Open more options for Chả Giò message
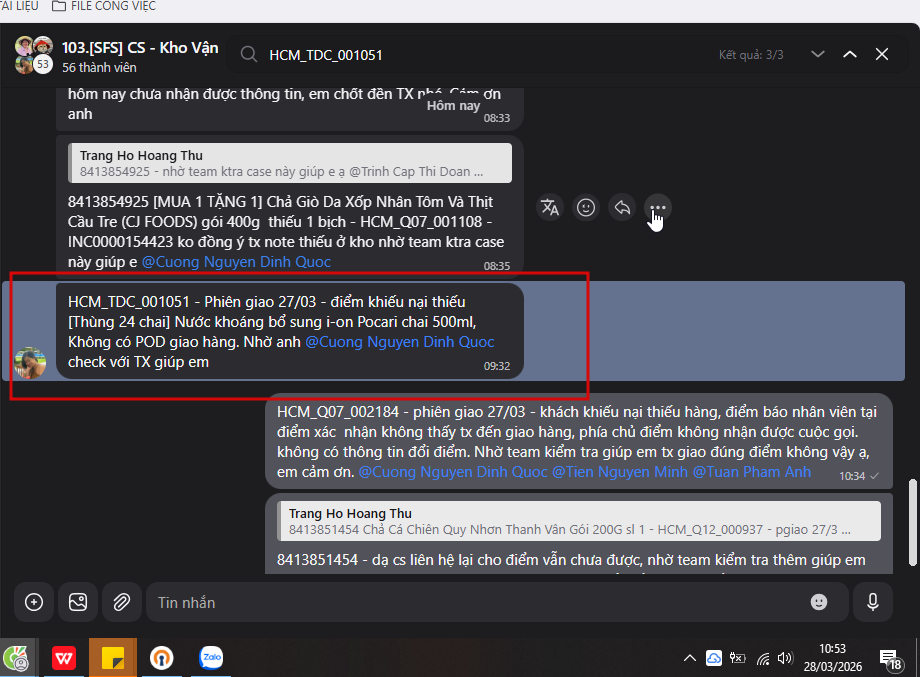 658,207
